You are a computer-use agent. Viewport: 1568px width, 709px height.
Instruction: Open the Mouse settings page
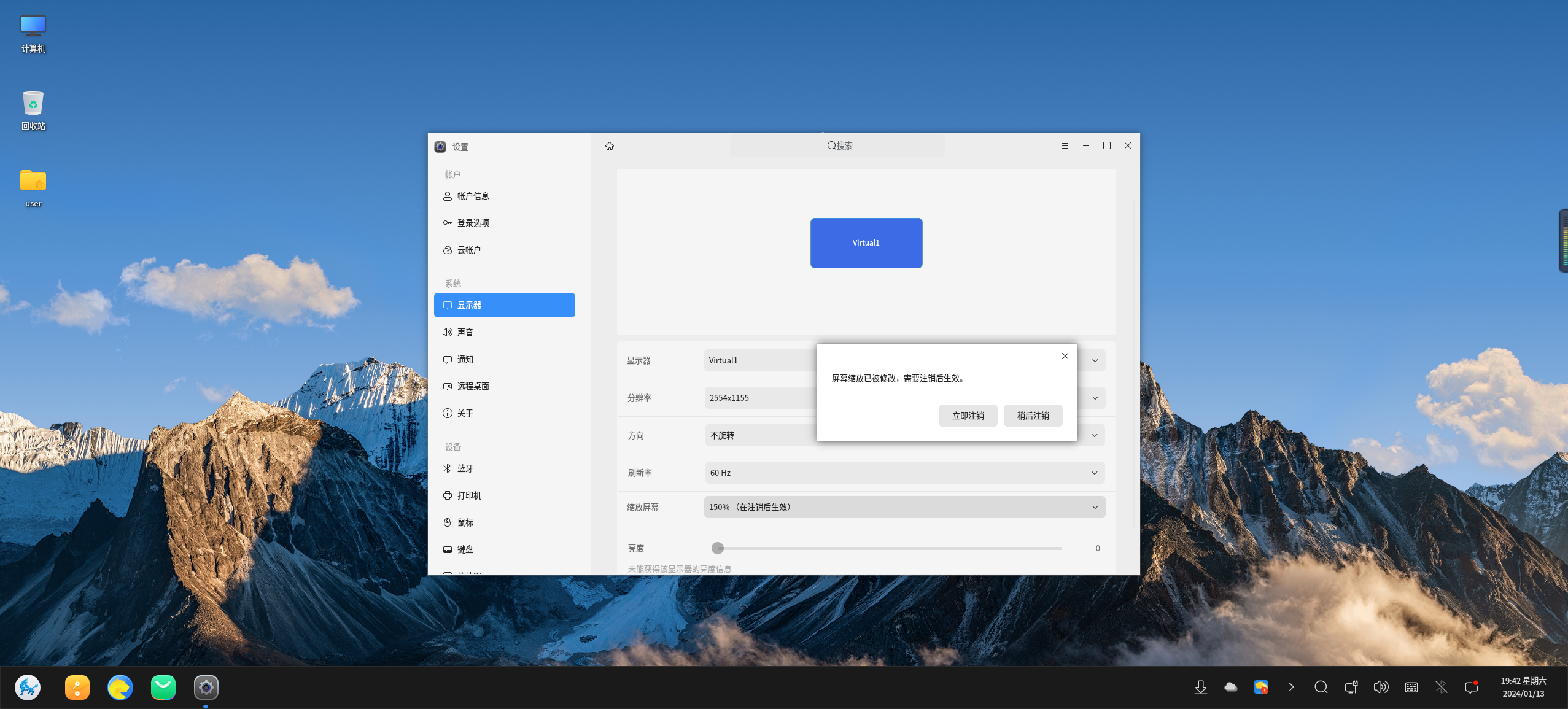pos(465,522)
